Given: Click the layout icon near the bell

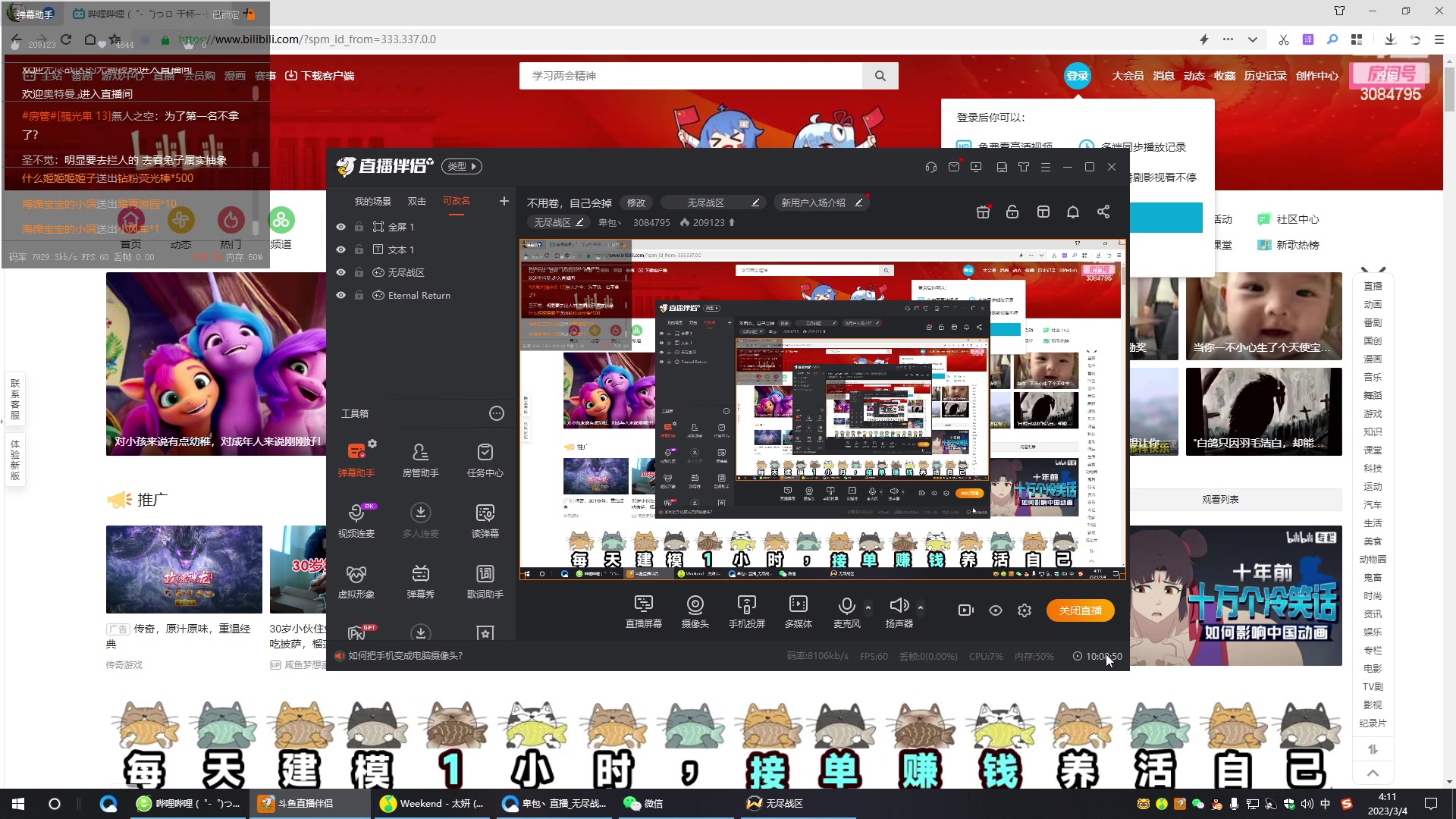Looking at the screenshot, I should (1043, 212).
